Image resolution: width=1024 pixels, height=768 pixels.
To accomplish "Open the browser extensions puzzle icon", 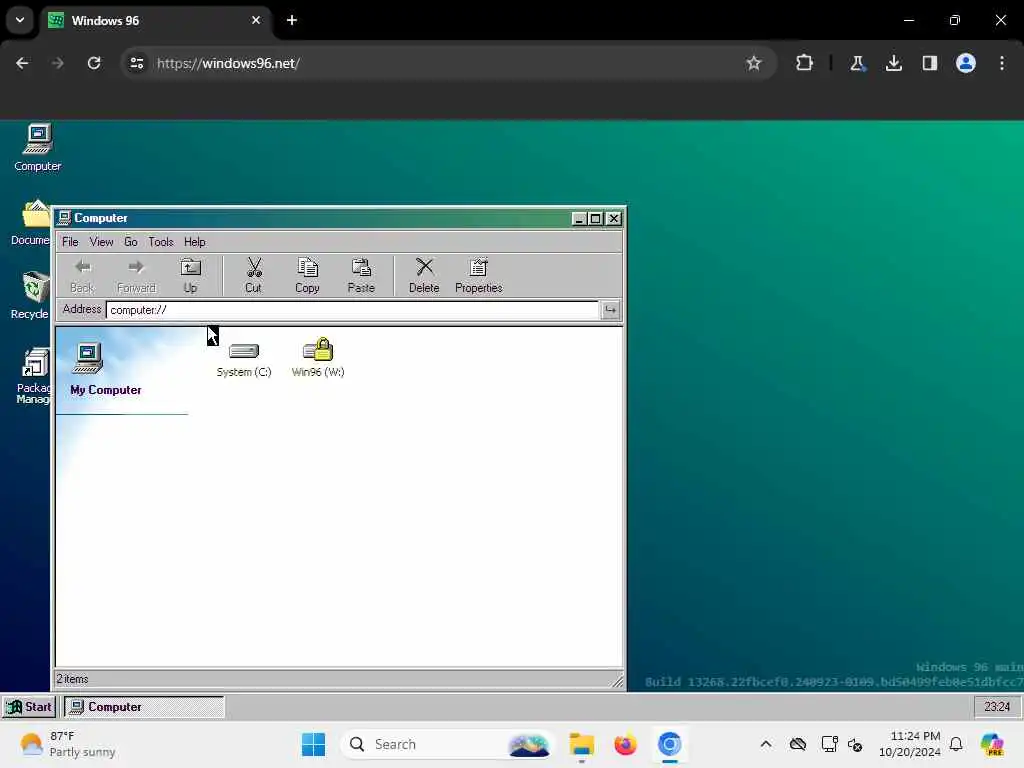I will (x=805, y=63).
